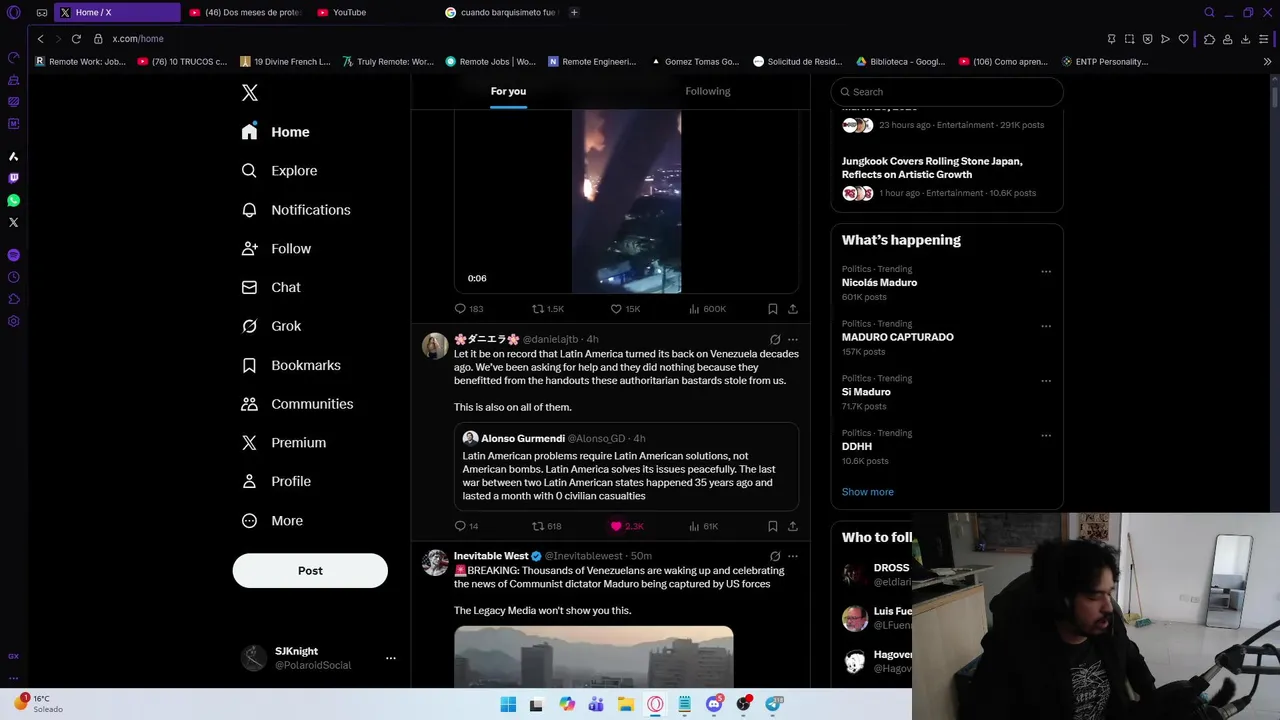Viewport: 1280px width, 720px height.
Task: Open File Explorer from the taskbar
Action: 626,704
